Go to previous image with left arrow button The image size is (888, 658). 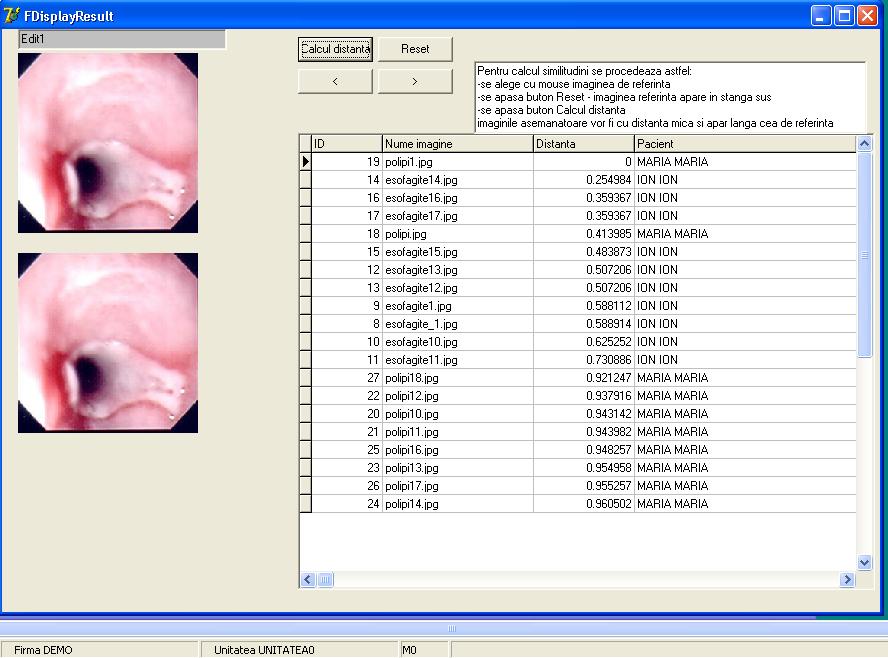click(336, 82)
